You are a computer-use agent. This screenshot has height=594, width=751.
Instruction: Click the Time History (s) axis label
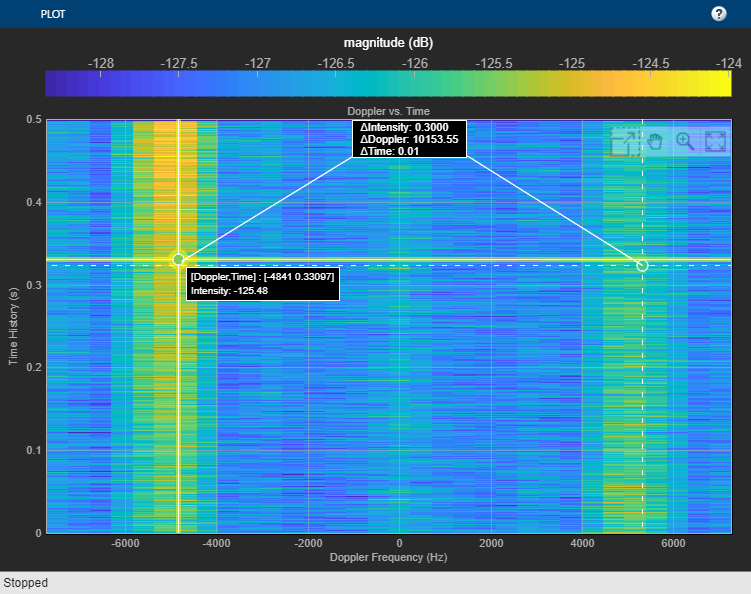[x=14, y=326]
